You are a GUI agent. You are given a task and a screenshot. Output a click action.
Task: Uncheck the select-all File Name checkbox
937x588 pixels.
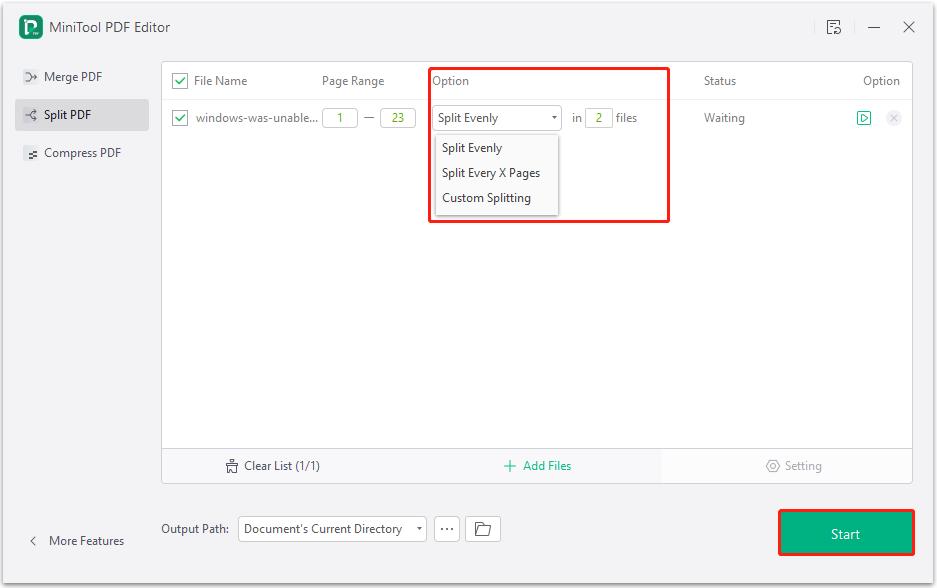point(181,80)
